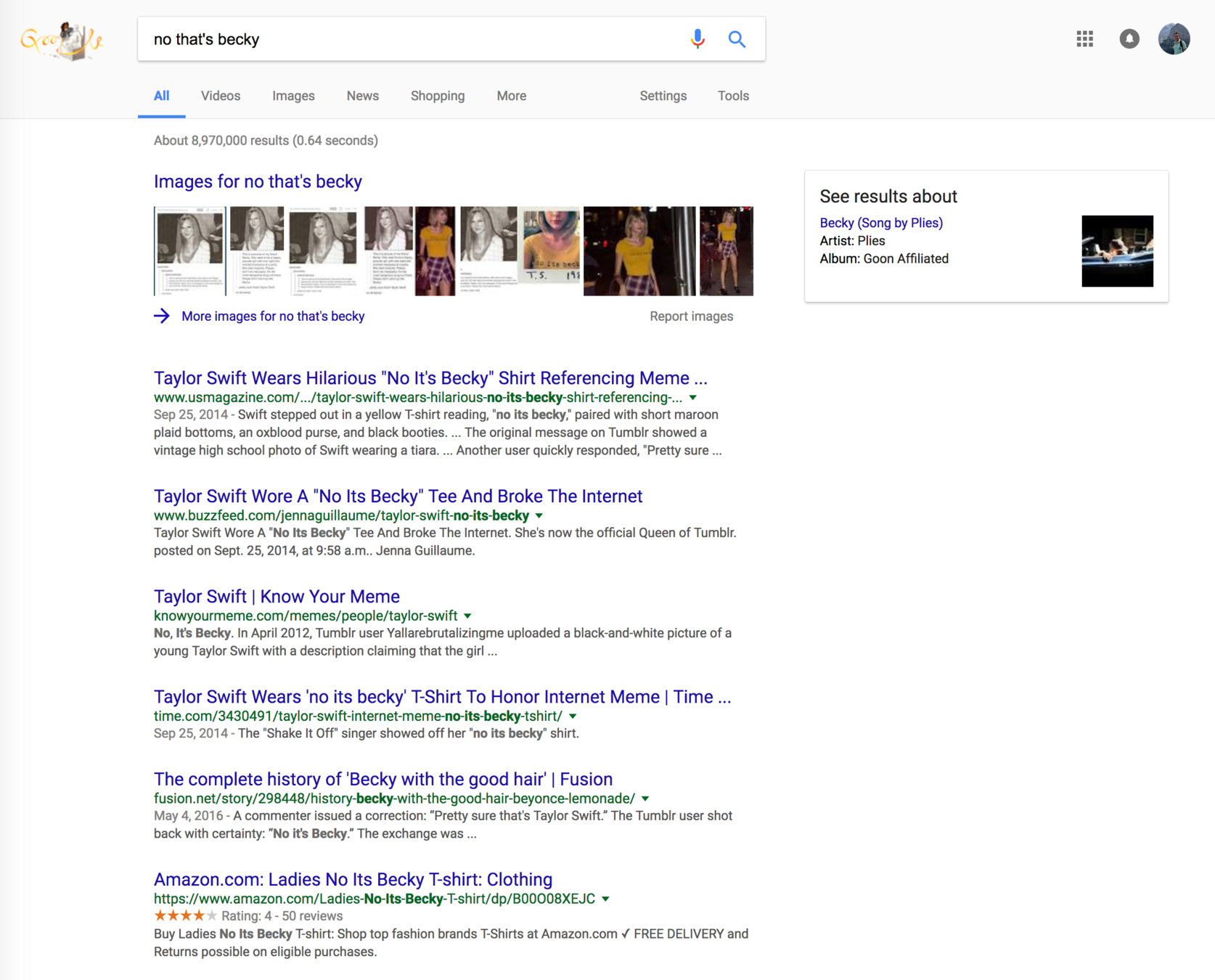Open Images for no that's becky heading
This screenshot has width=1215, height=980.
click(258, 181)
